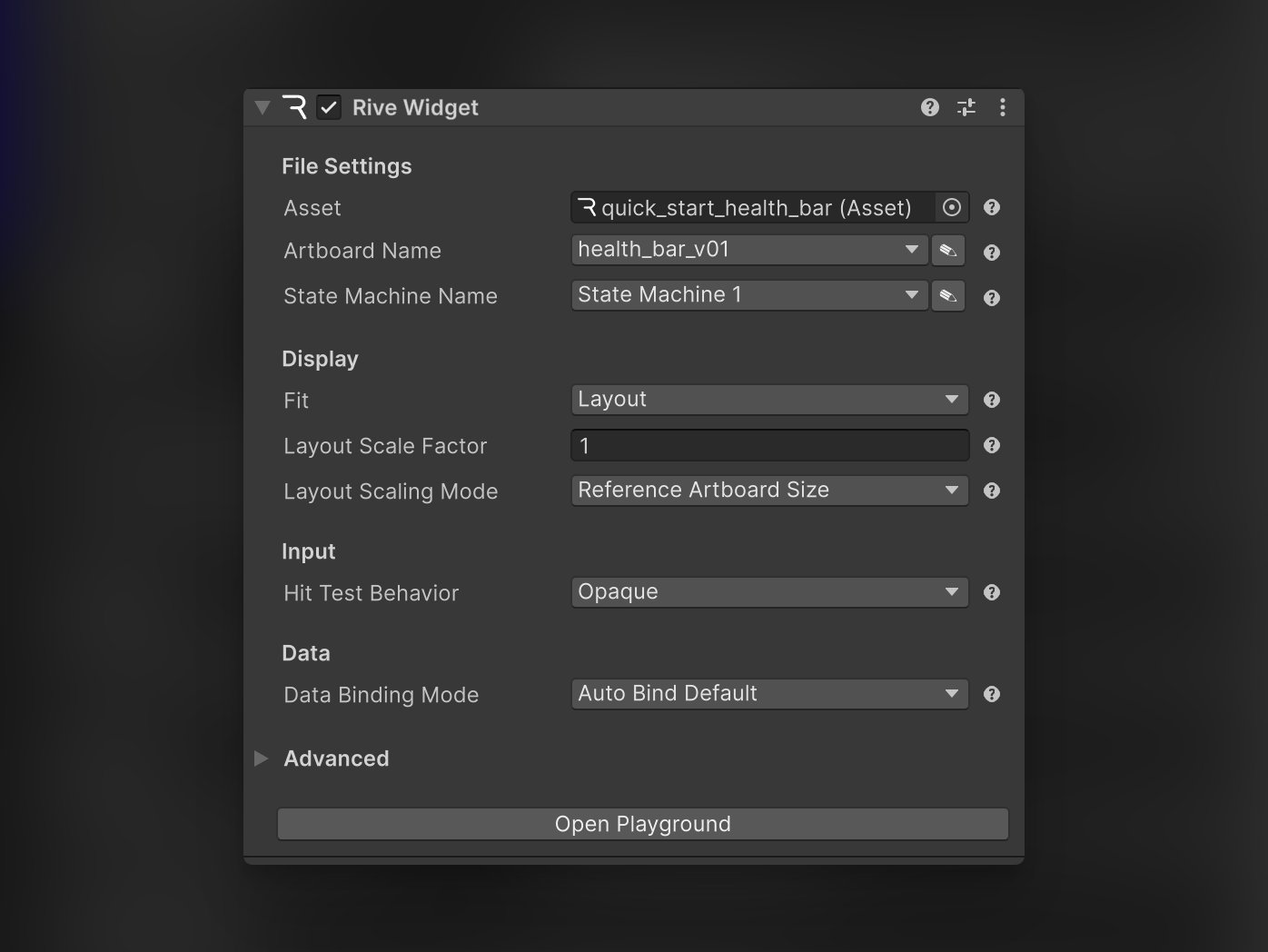The height and width of the screenshot is (952, 1268).
Task: Click the File Settings heading
Action: (x=347, y=166)
